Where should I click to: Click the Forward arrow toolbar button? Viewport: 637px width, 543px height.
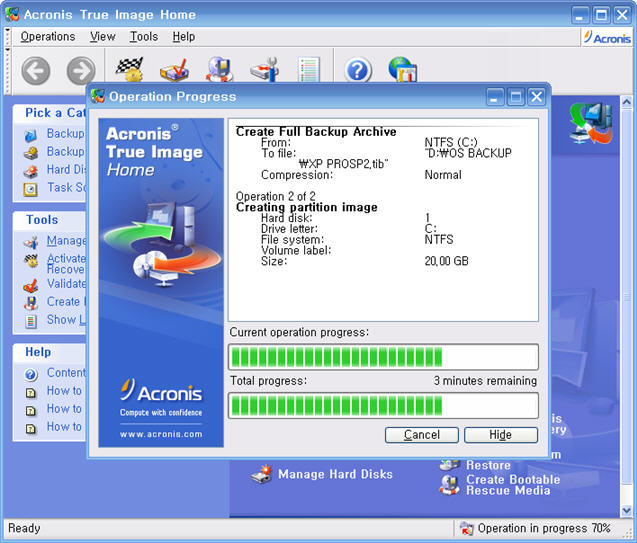pyautogui.click(x=81, y=71)
